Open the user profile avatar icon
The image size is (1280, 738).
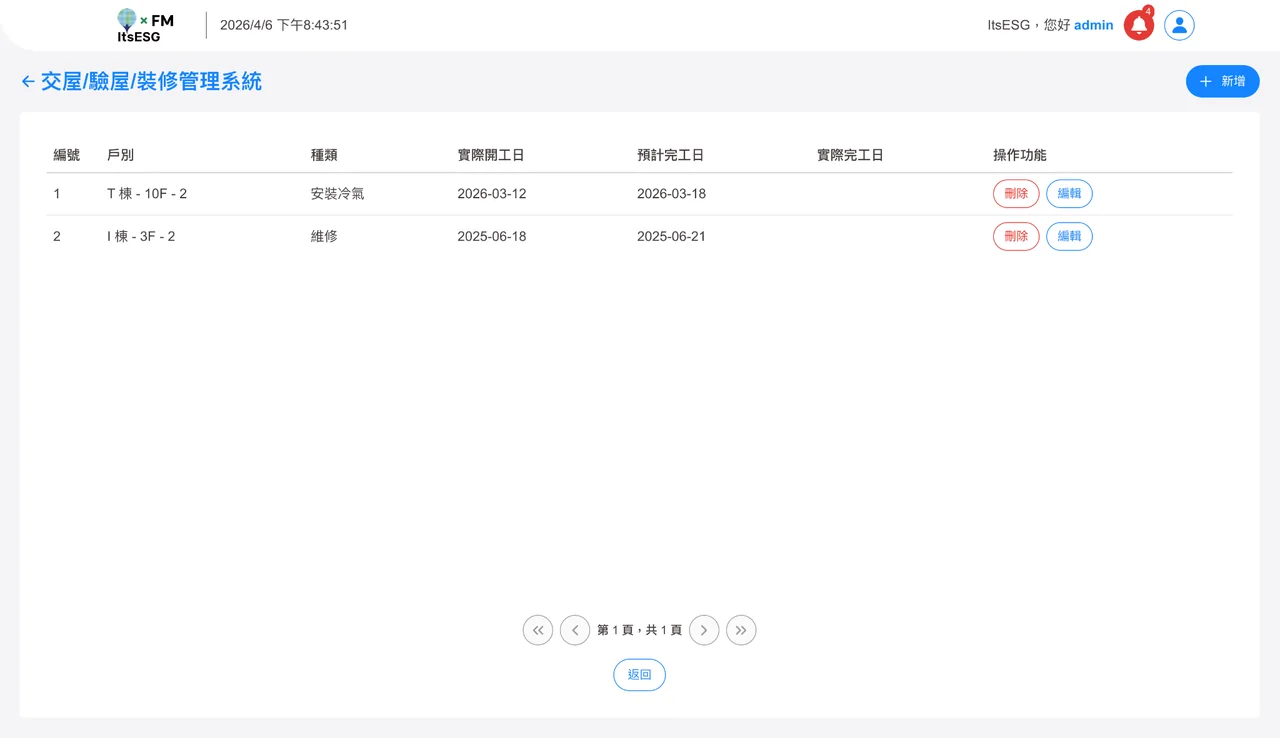1180,25
